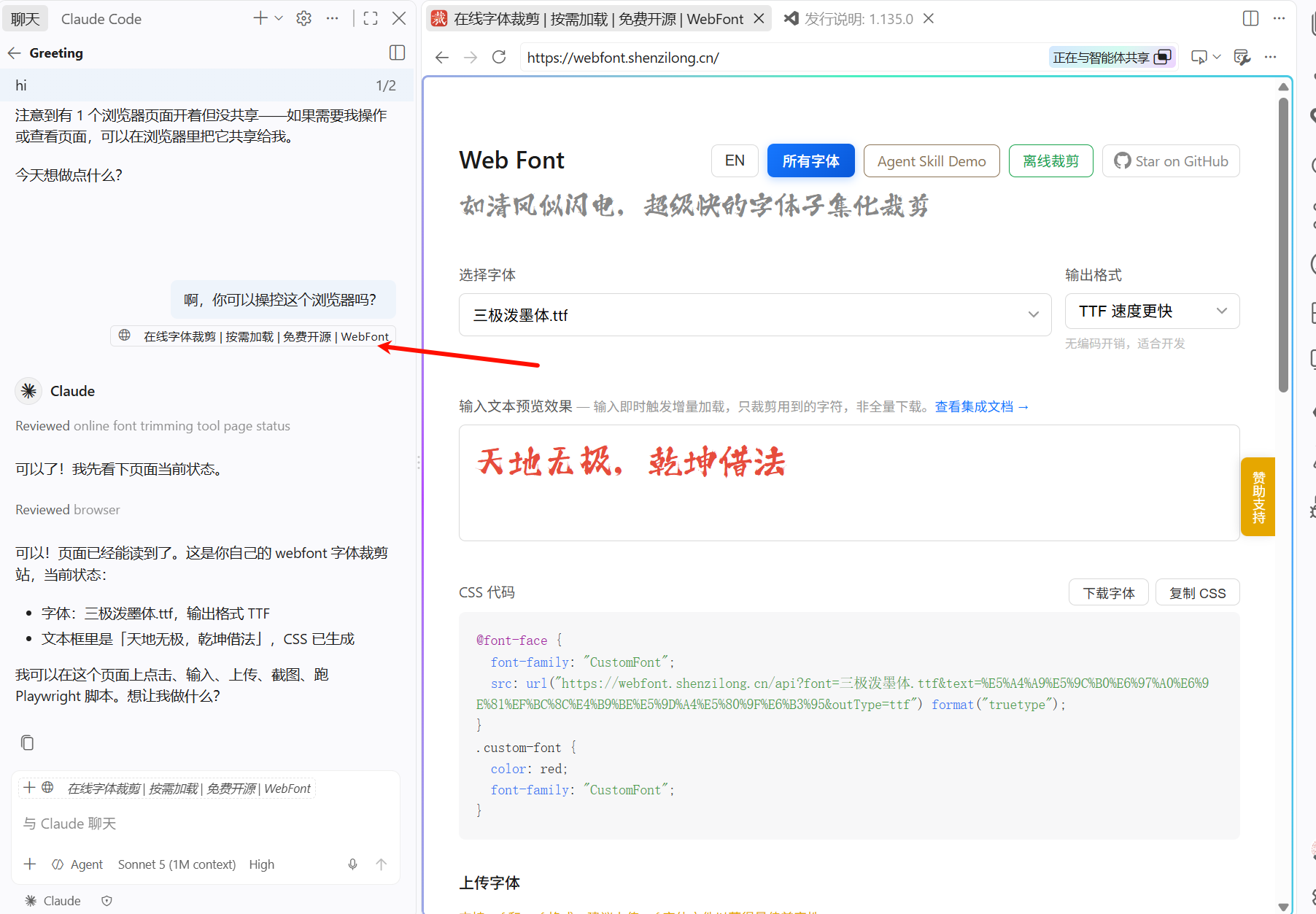This screenshot has width=1316, height=914.
Task: Click the device emulation icon in browser toolbar
Action: point(1199,57)
